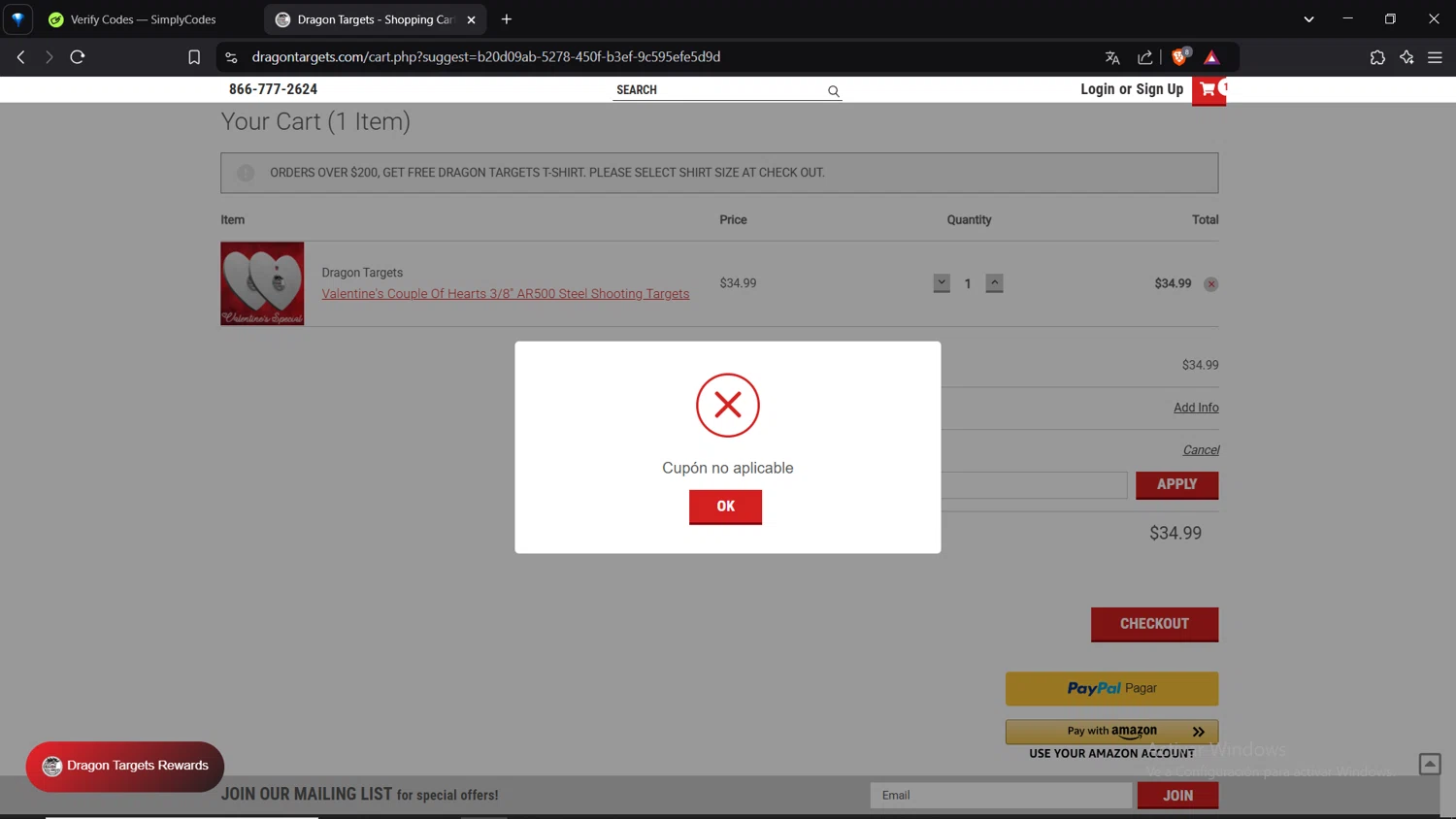Screen dimensions: 1456x819
Task: Share this page via share icon
Action: coord(1145,57)
